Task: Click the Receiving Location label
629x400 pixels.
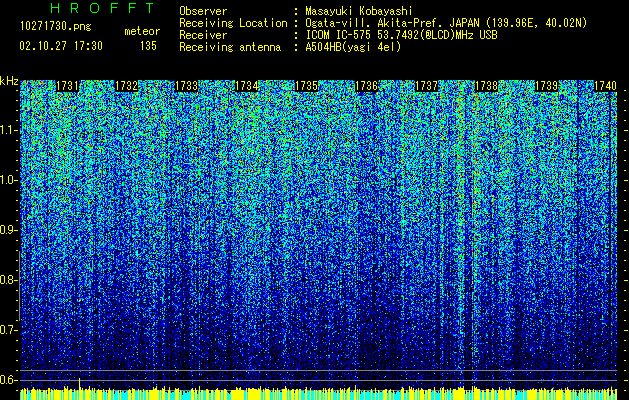Action: click(233, 24)
